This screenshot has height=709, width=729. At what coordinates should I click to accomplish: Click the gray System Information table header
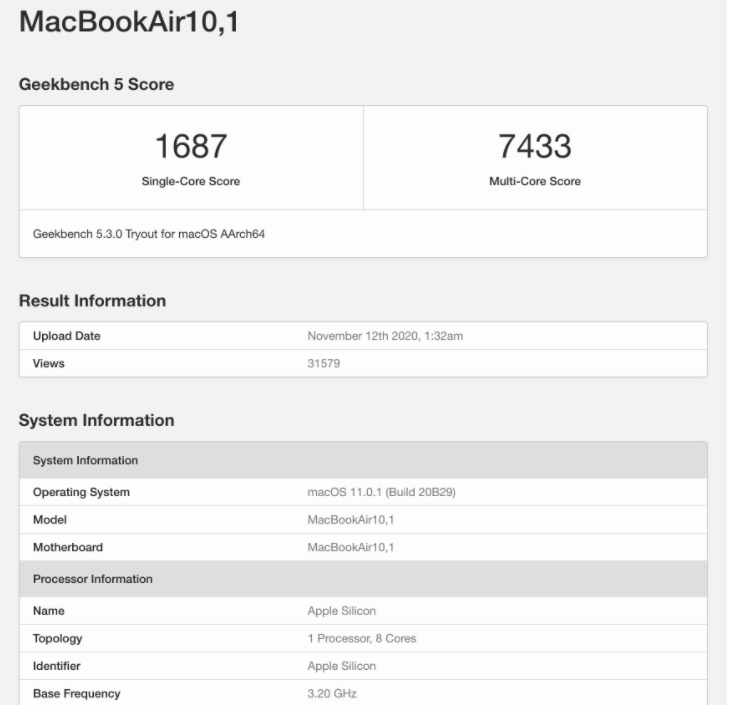(x=363, y=460)
